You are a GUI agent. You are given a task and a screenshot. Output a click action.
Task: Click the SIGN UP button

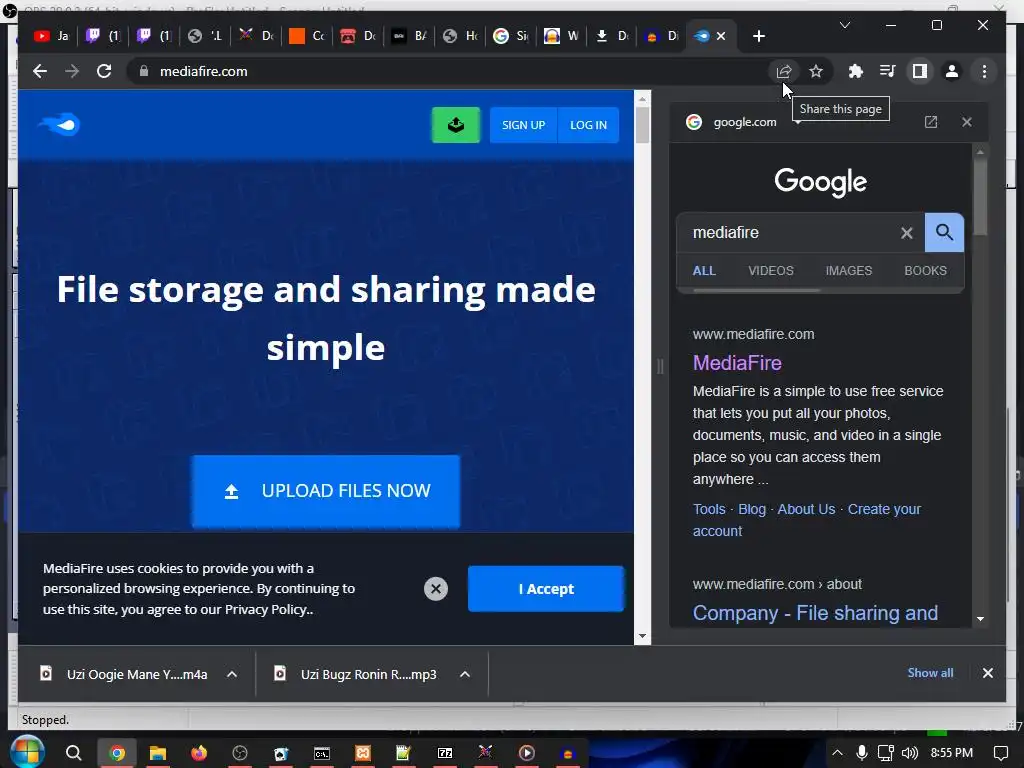[x=523, y=125]
